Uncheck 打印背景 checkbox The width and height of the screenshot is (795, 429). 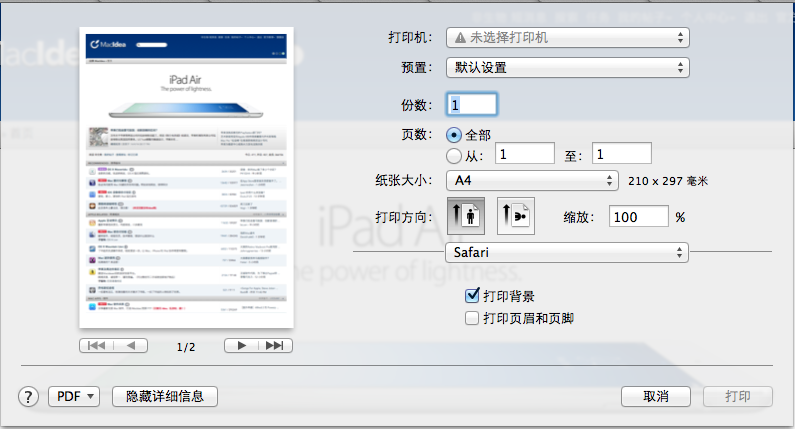pos(472,296)
